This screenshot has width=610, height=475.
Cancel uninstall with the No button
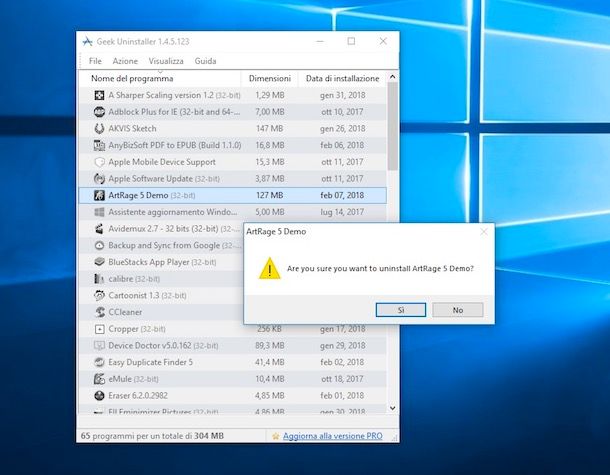458,310
